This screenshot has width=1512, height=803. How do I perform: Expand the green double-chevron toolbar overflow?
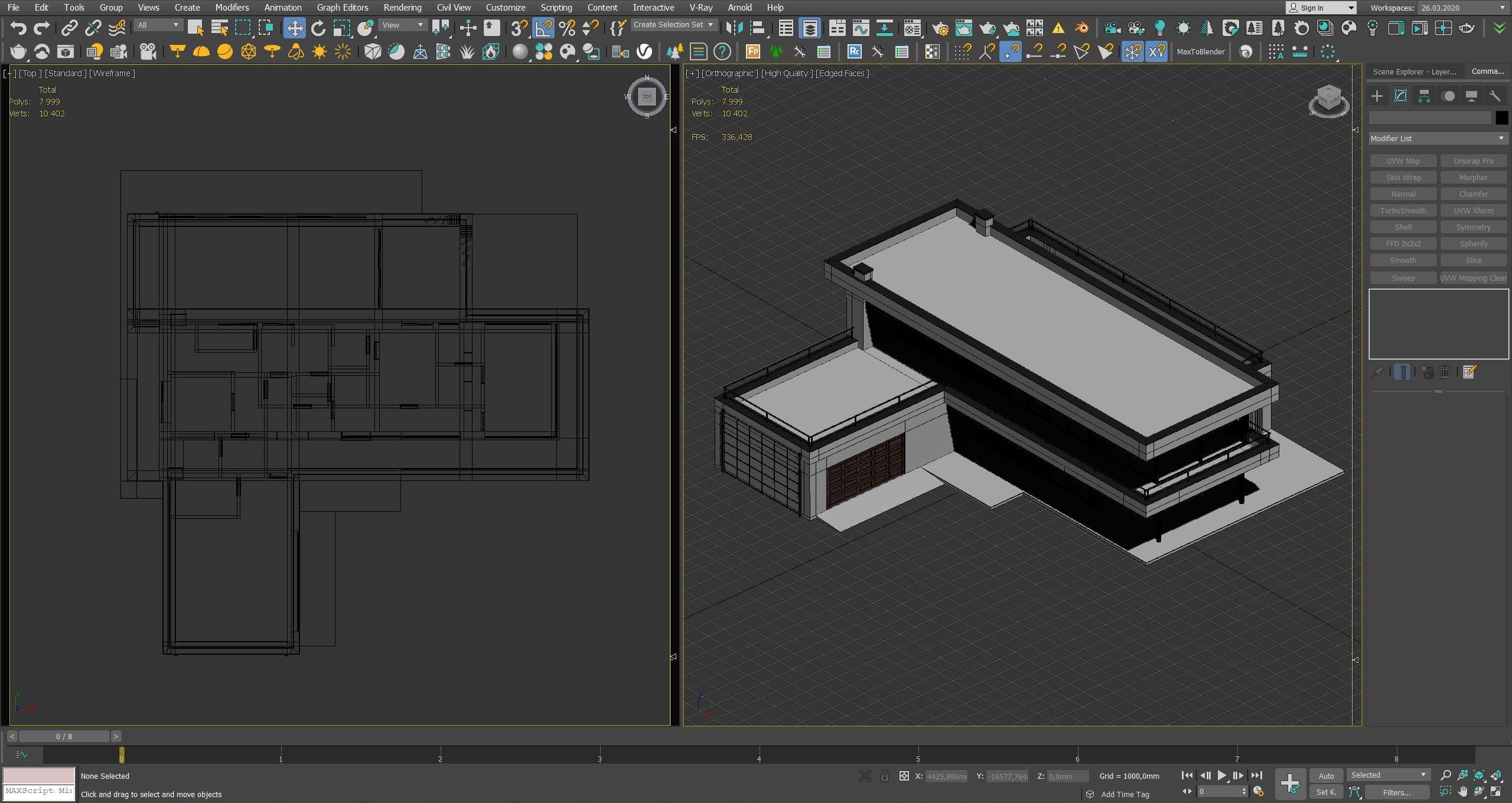[x=1499, y=28]
